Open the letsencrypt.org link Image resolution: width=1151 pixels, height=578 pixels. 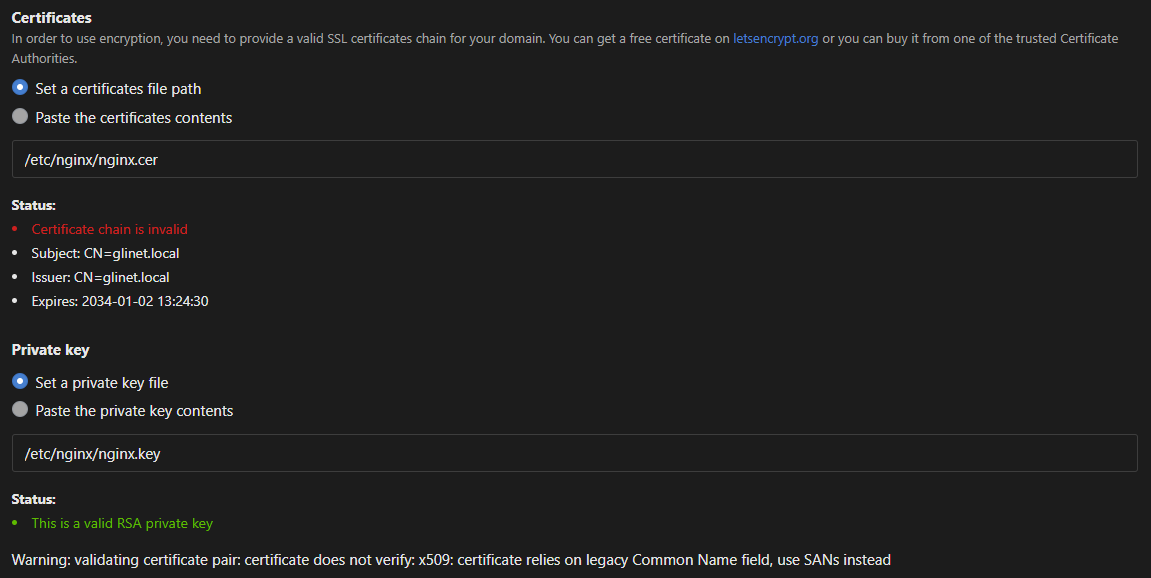(x=775, y=38)
